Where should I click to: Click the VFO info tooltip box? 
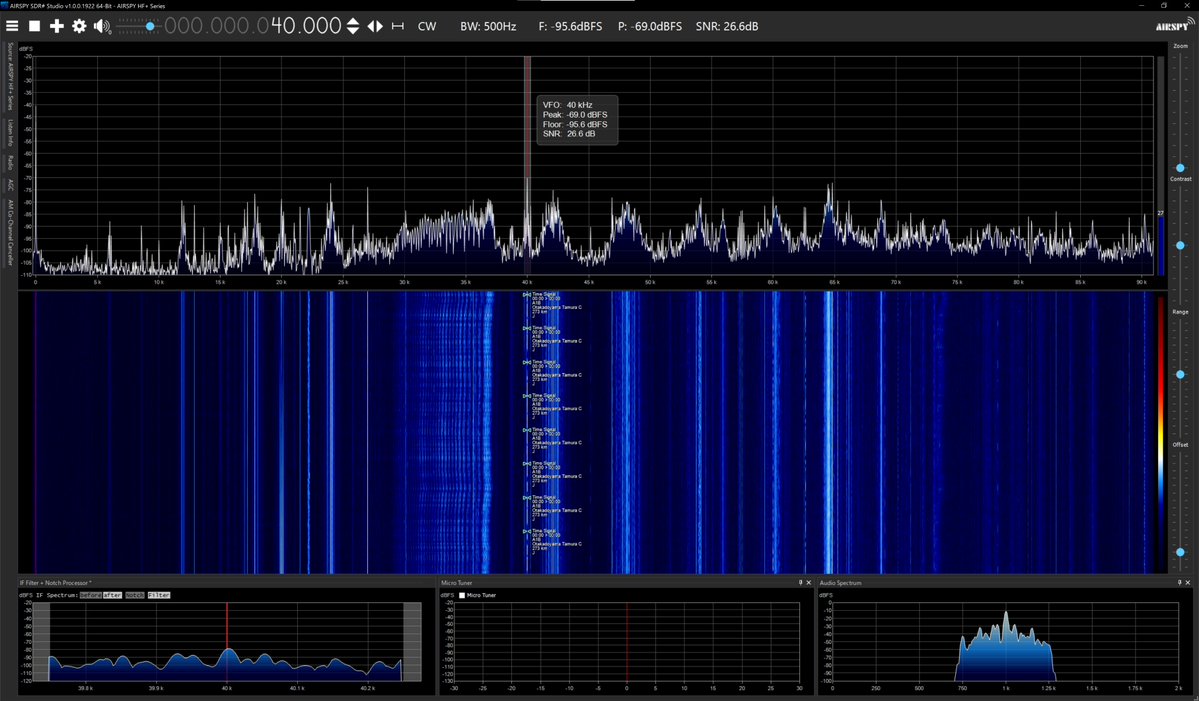click(x=577, y=119)
